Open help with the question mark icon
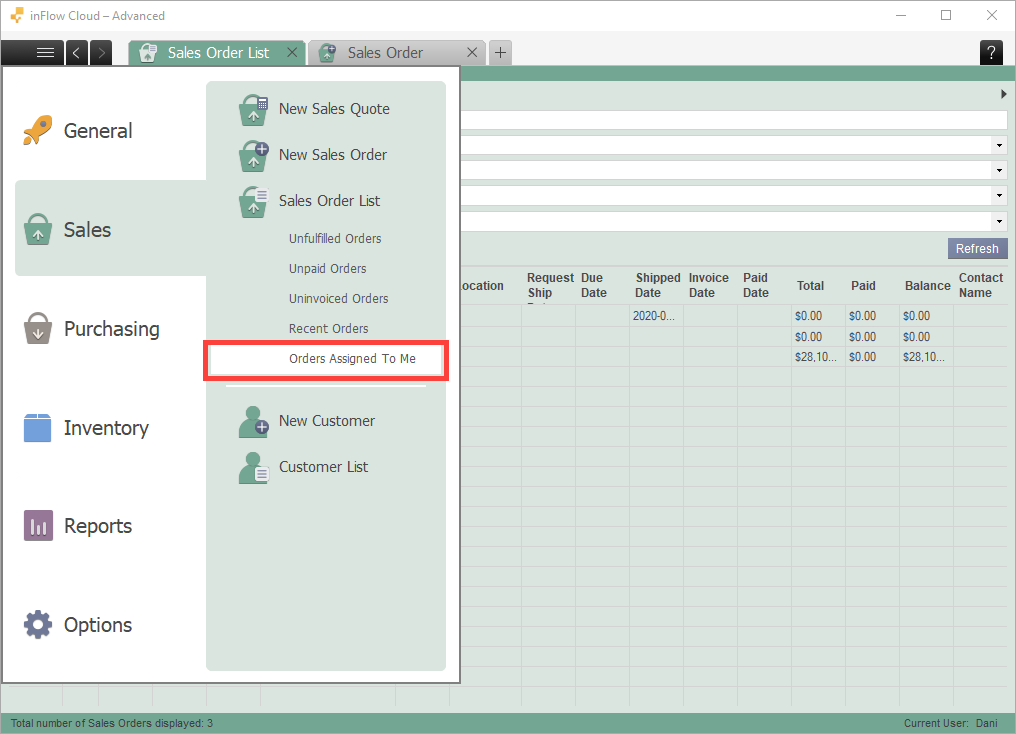 991,52
